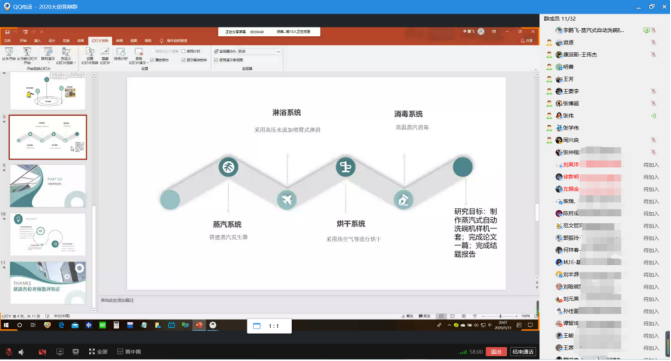Unmute the microphone in QQ call controls
This screenshot has width=671, height=361.
coord(9,352)
